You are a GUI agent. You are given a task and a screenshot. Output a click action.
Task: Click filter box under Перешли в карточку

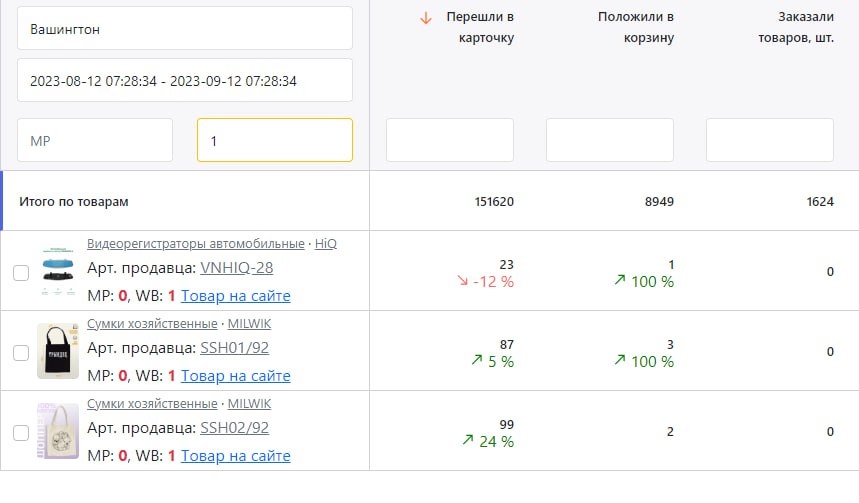[450, 140]
